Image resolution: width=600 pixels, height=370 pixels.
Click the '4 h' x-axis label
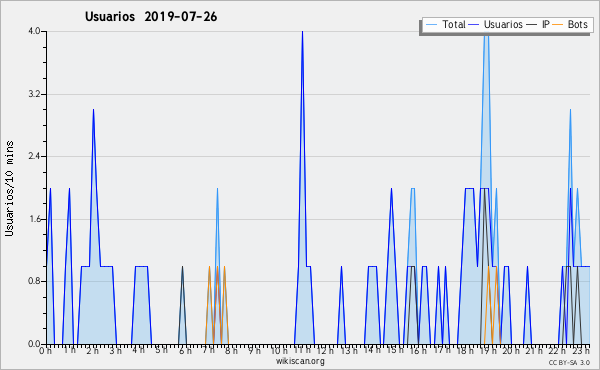[139, 350]
